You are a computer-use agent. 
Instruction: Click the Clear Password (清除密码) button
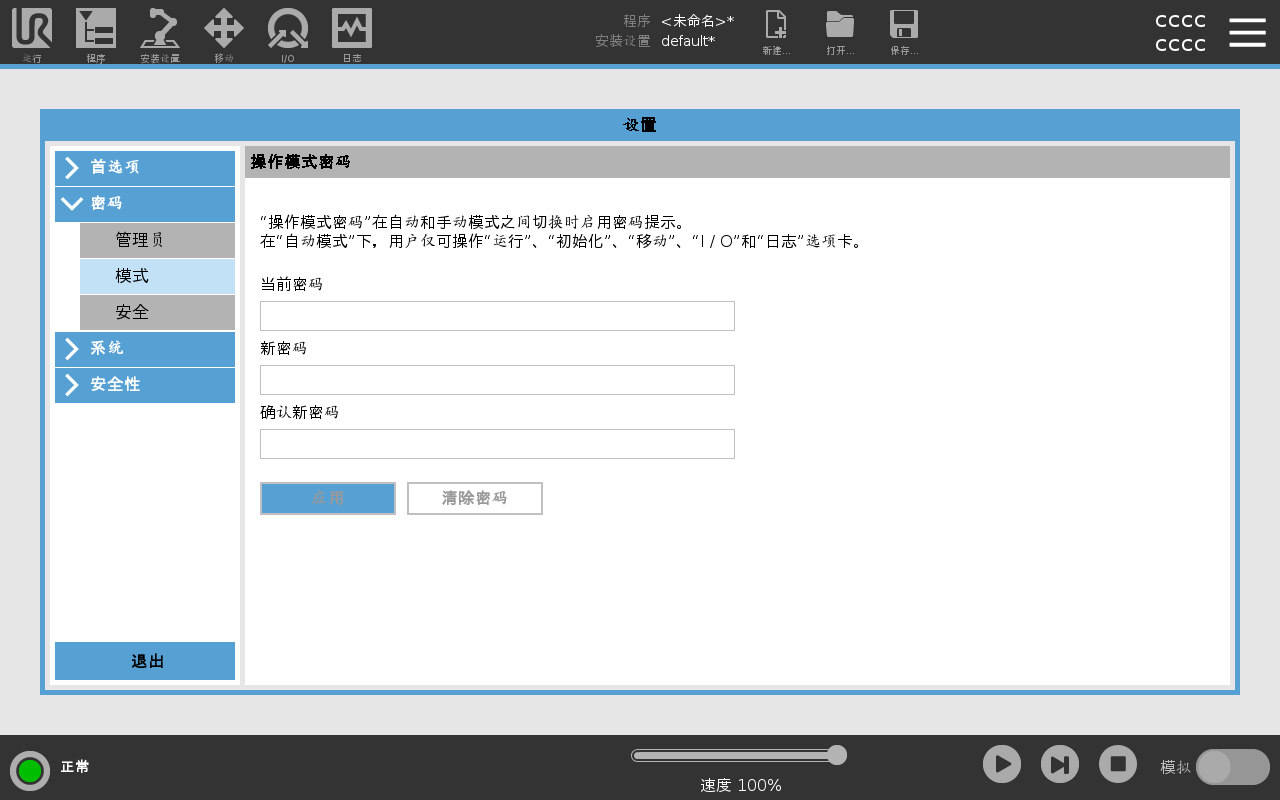(475, 498)
